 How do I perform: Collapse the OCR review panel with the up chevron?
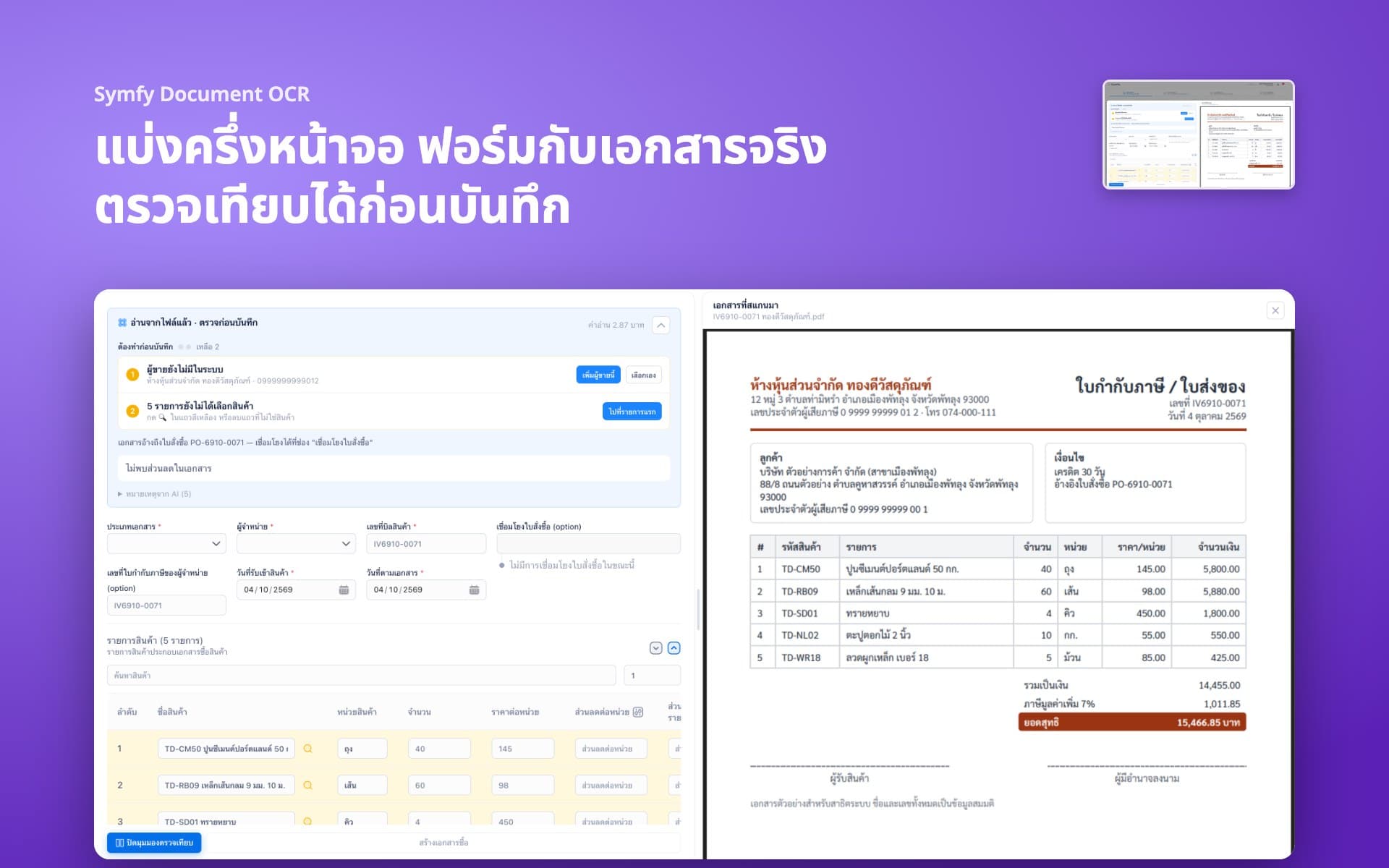point(660,325)
